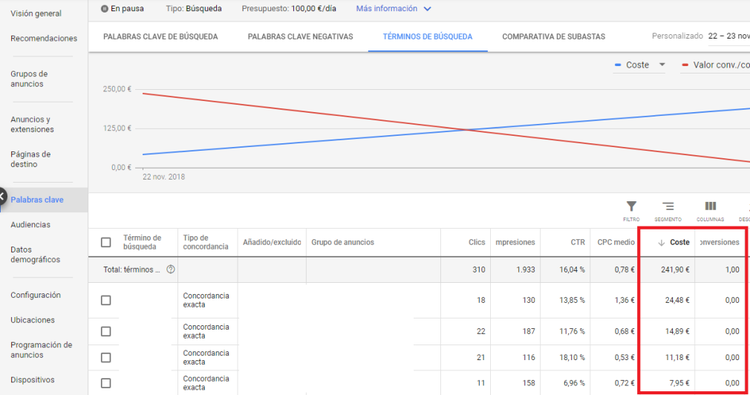The height and width of the screenshot is (395, 750).
Task: Open the Columnas columns icon
Action: [710, 206]
